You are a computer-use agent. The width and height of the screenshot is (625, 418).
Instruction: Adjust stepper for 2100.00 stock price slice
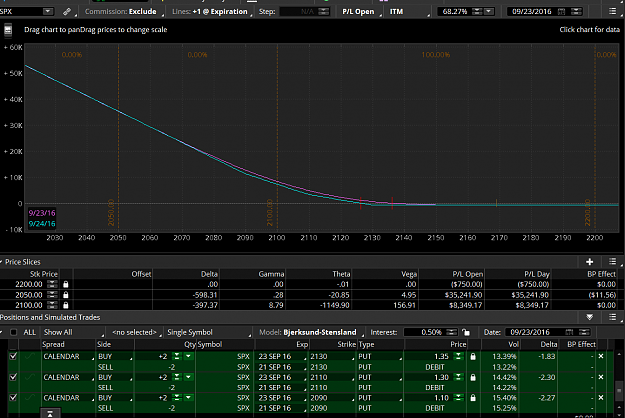pos(52,305)
